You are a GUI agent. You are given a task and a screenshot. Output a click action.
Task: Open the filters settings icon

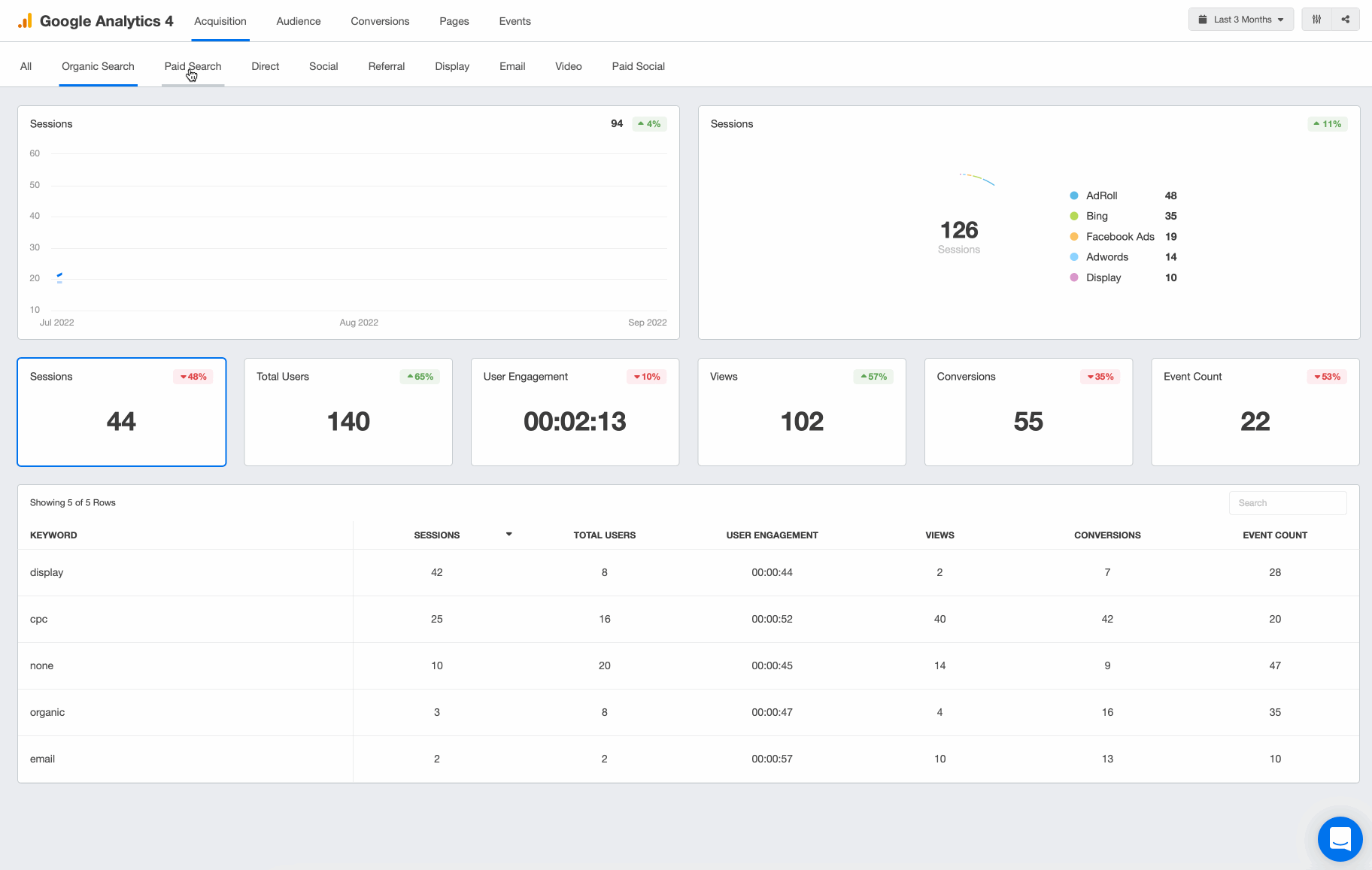pyautogui.click(x=1316, y=19)
